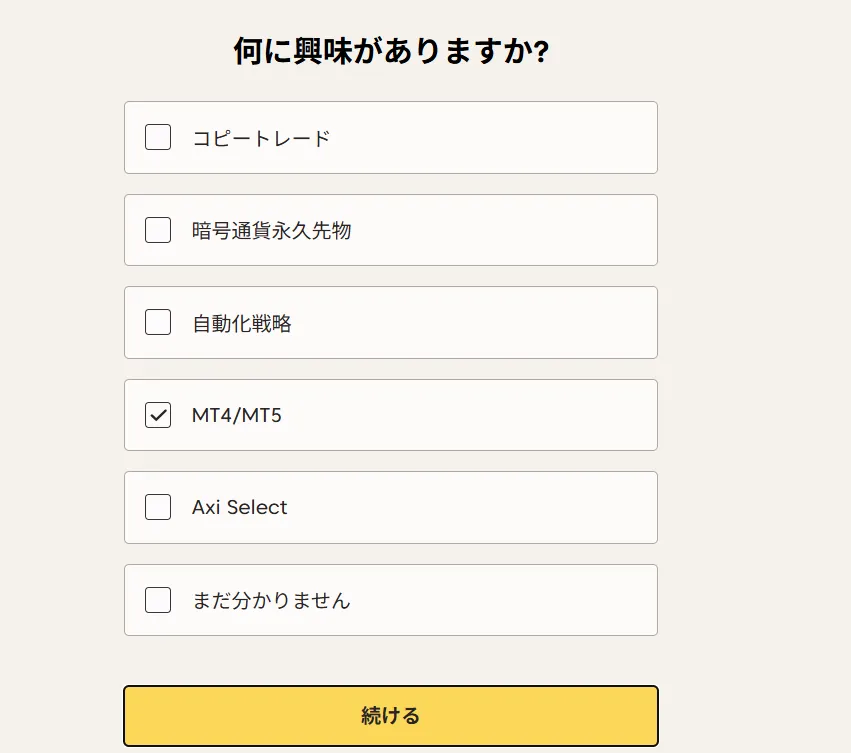Click the Axi Select text label
The width and height of the screenshot is (851, 753).
point(237,507)
